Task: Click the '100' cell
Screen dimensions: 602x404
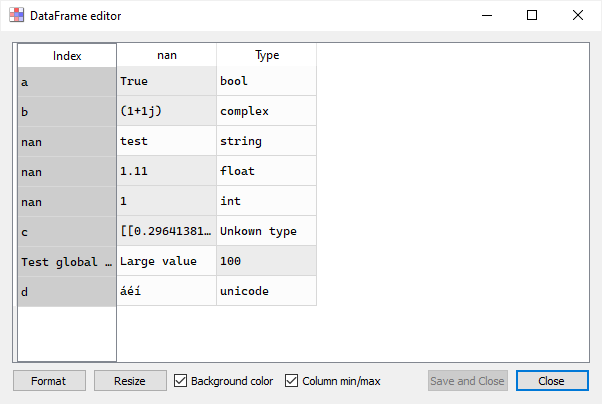Action: [x=267, y=261]
